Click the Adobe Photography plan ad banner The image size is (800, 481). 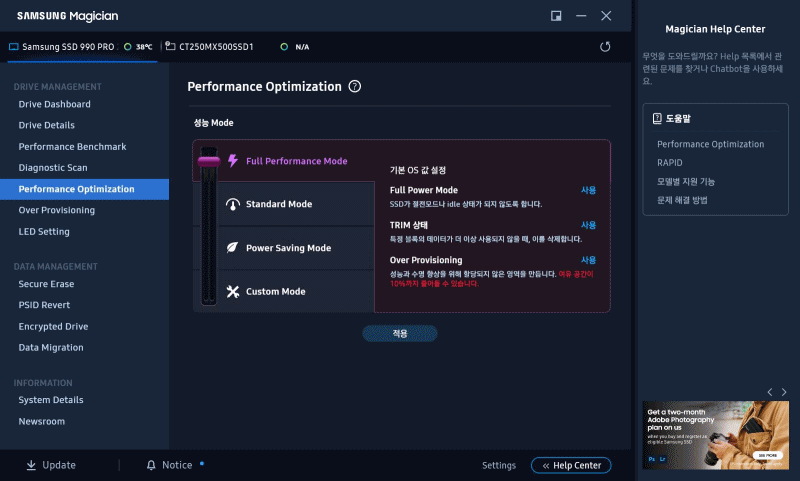click(x=715, y=435)
